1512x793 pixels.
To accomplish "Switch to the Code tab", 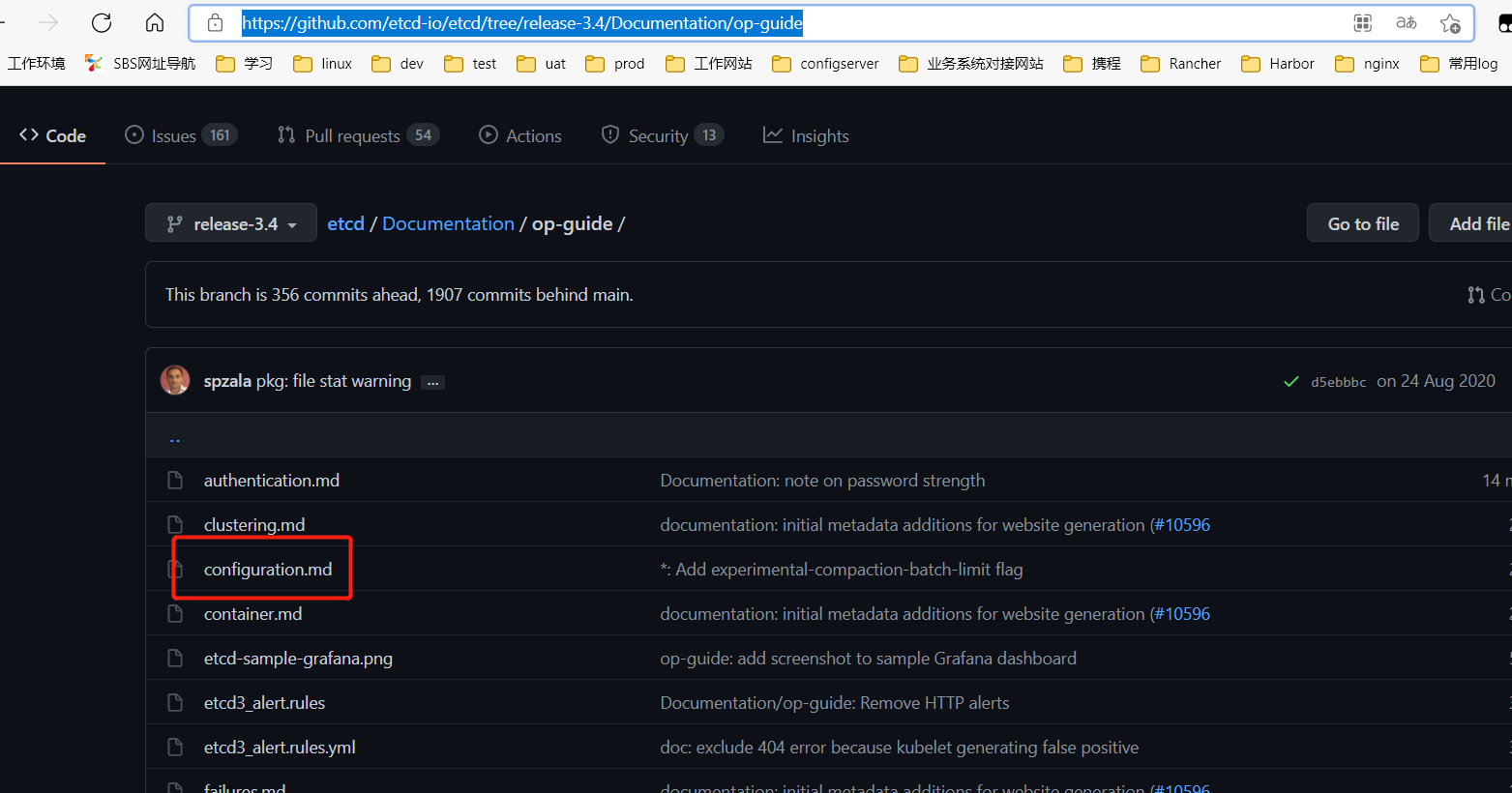I will pyautogui.click(x=52, y=136).
